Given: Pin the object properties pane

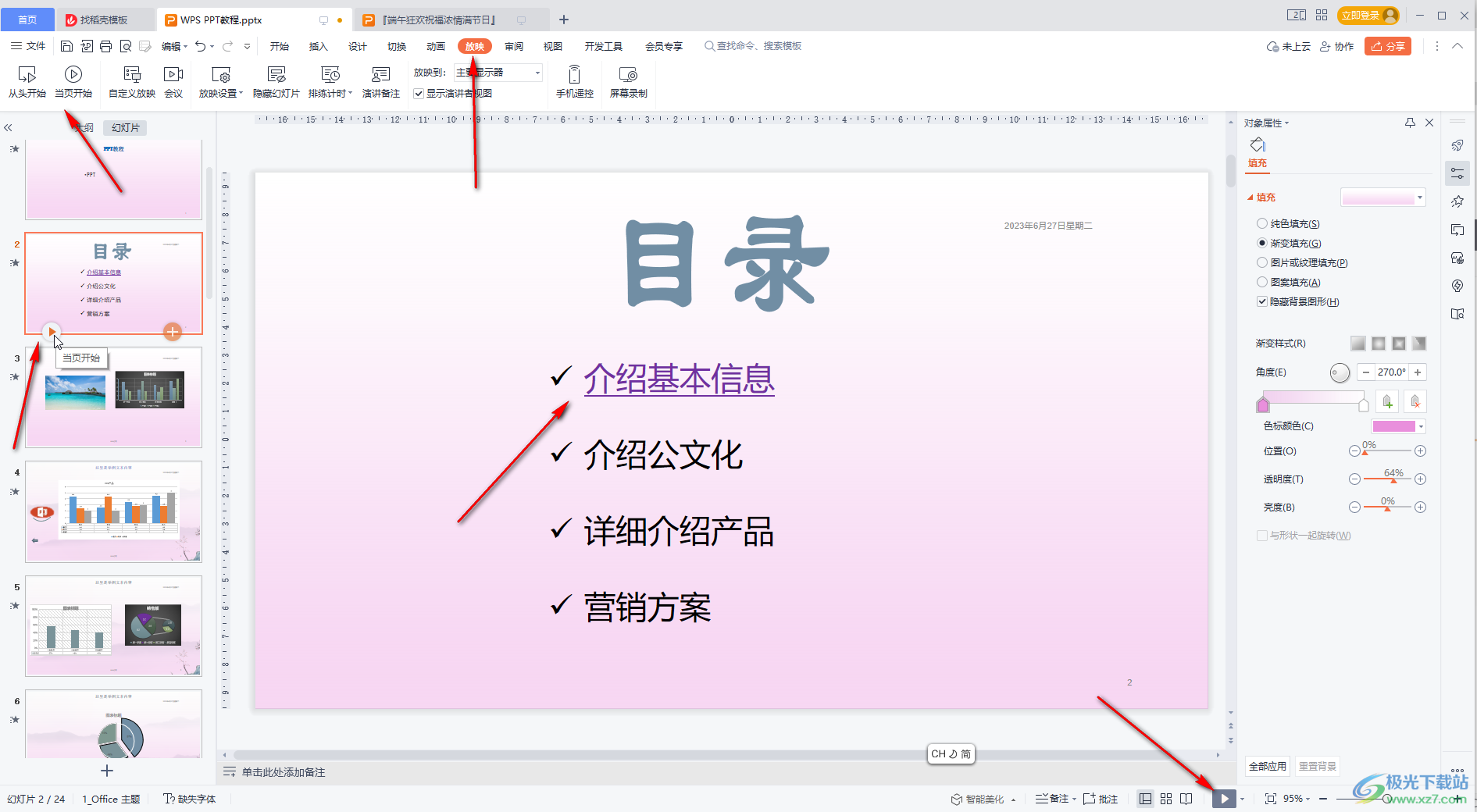Looking at the screenshot, I should 1410,123.
